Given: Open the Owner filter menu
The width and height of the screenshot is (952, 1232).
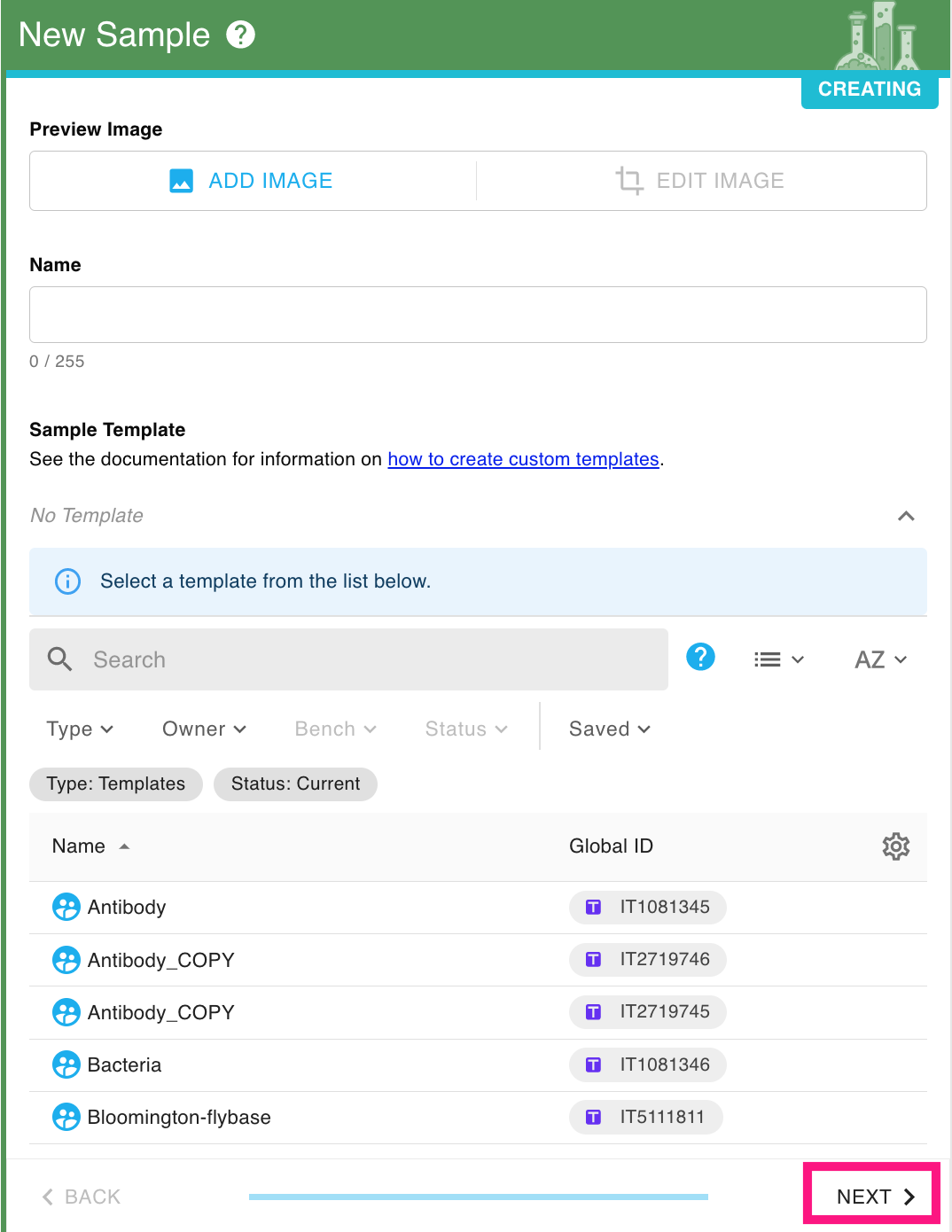Looking at the screenshot, I should pos(204,729).
